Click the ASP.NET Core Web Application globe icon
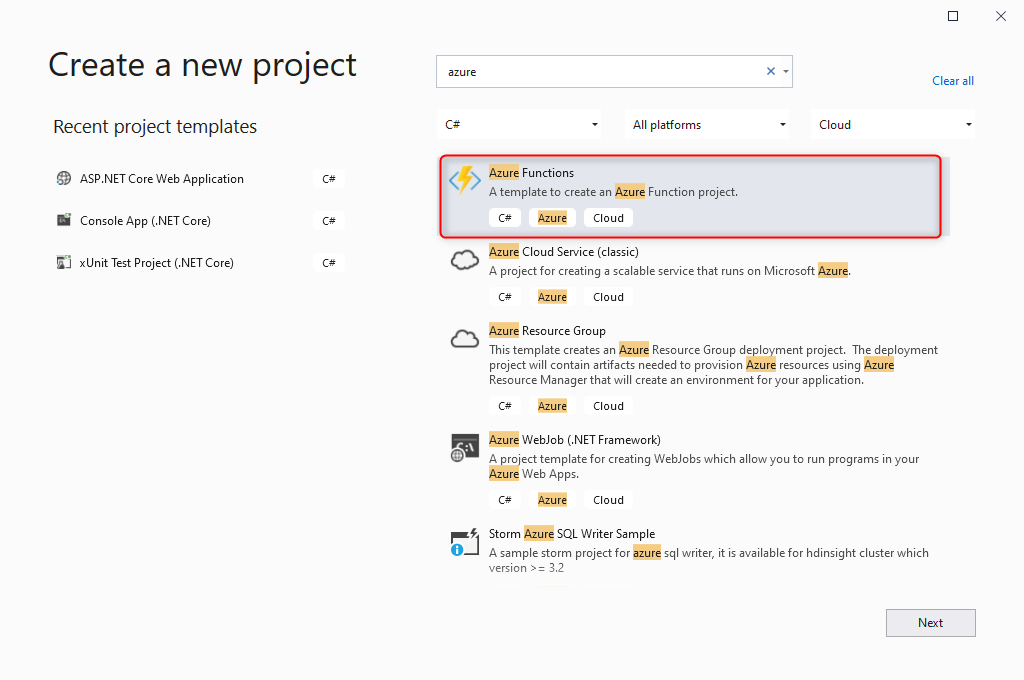Image resolution: width=1024 pixels, height=680 pixels. click(x=63, y=178)
